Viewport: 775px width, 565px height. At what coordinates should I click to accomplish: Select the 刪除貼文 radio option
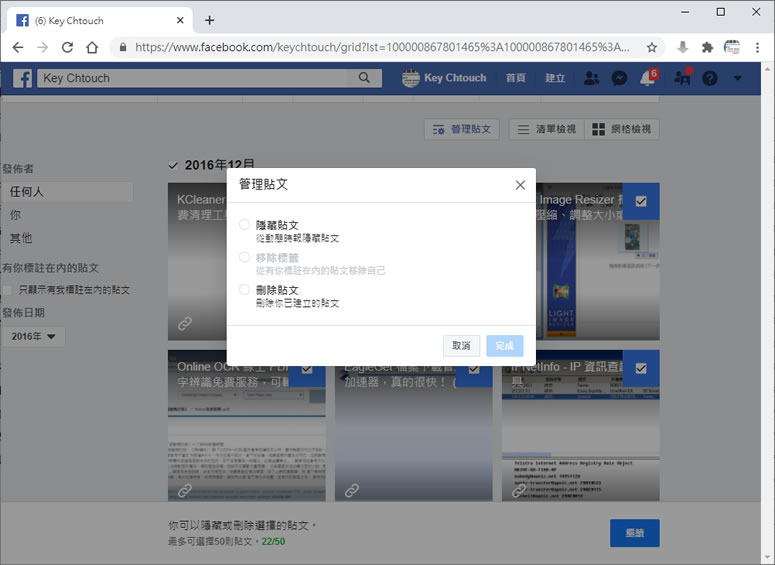pos(245,290)
